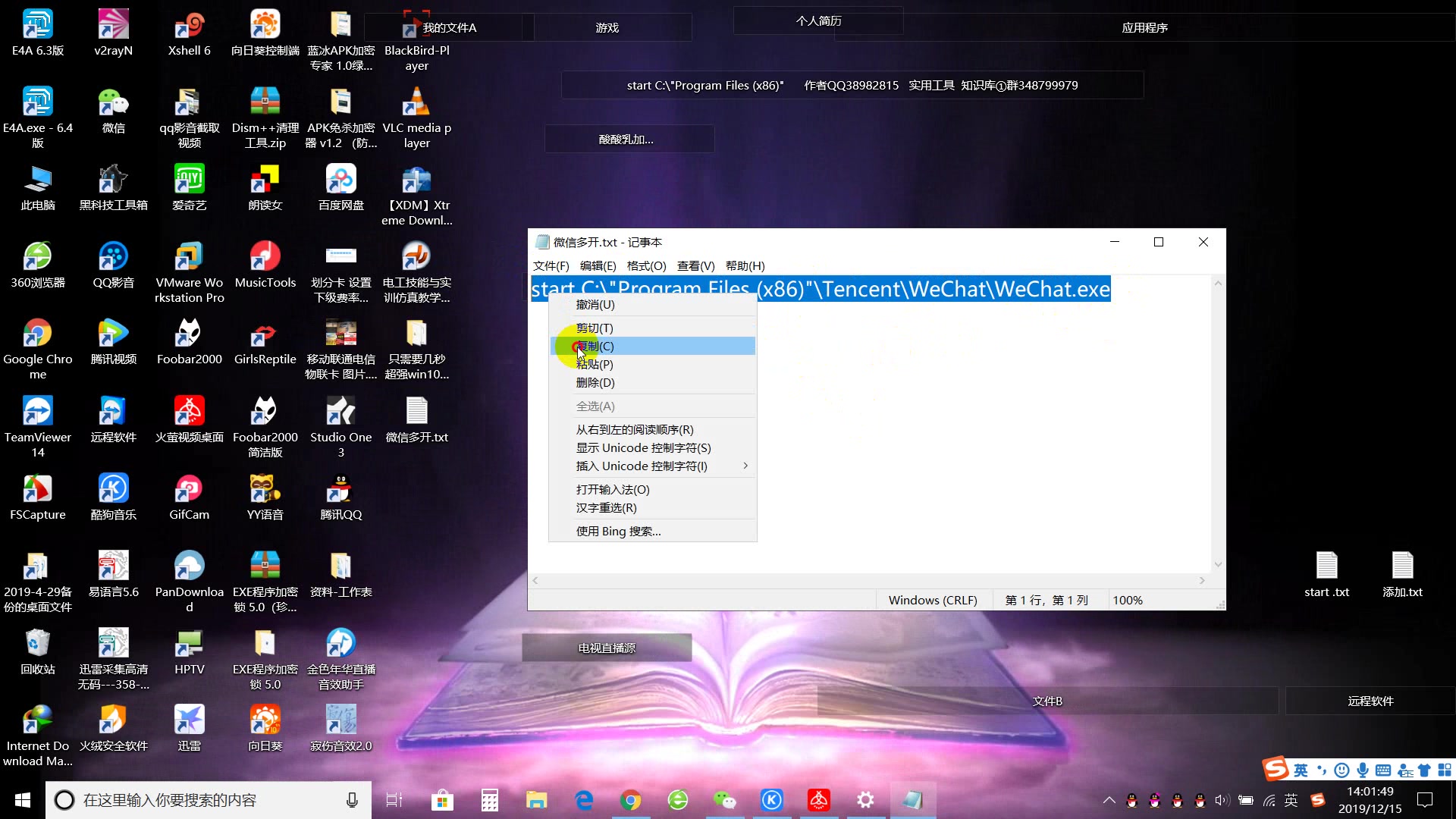
Task: Open the 应用程序 desktop group tab
Action: (1144, 27)
